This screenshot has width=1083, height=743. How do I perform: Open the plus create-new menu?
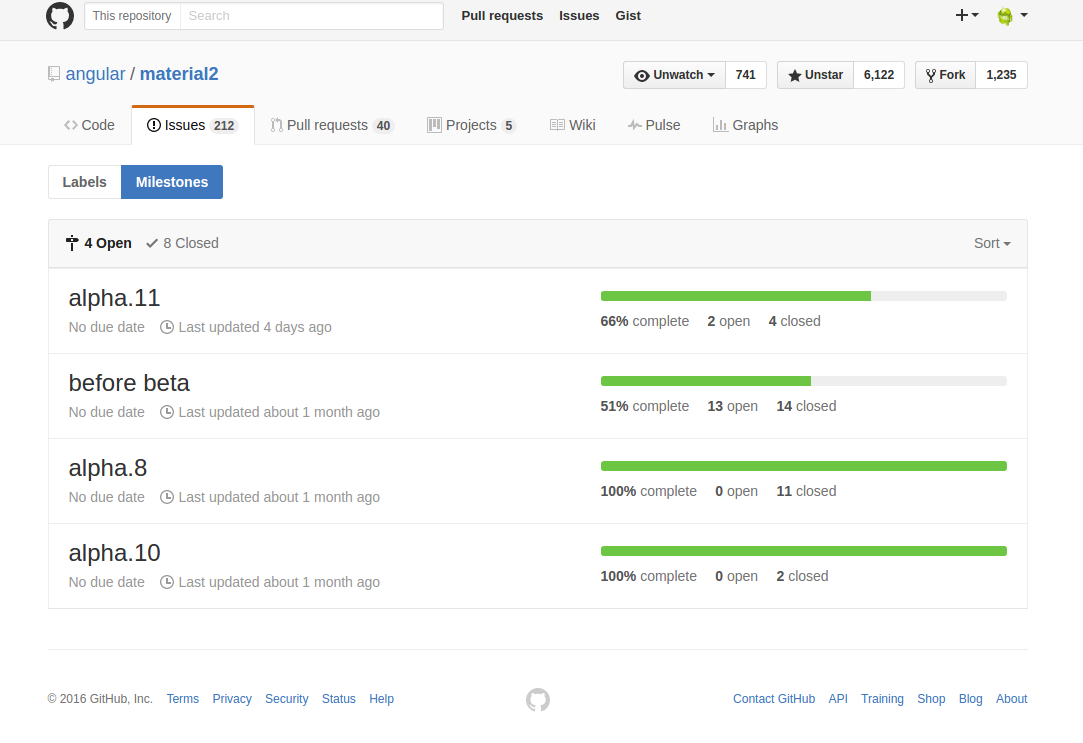[x=966, y=15]
